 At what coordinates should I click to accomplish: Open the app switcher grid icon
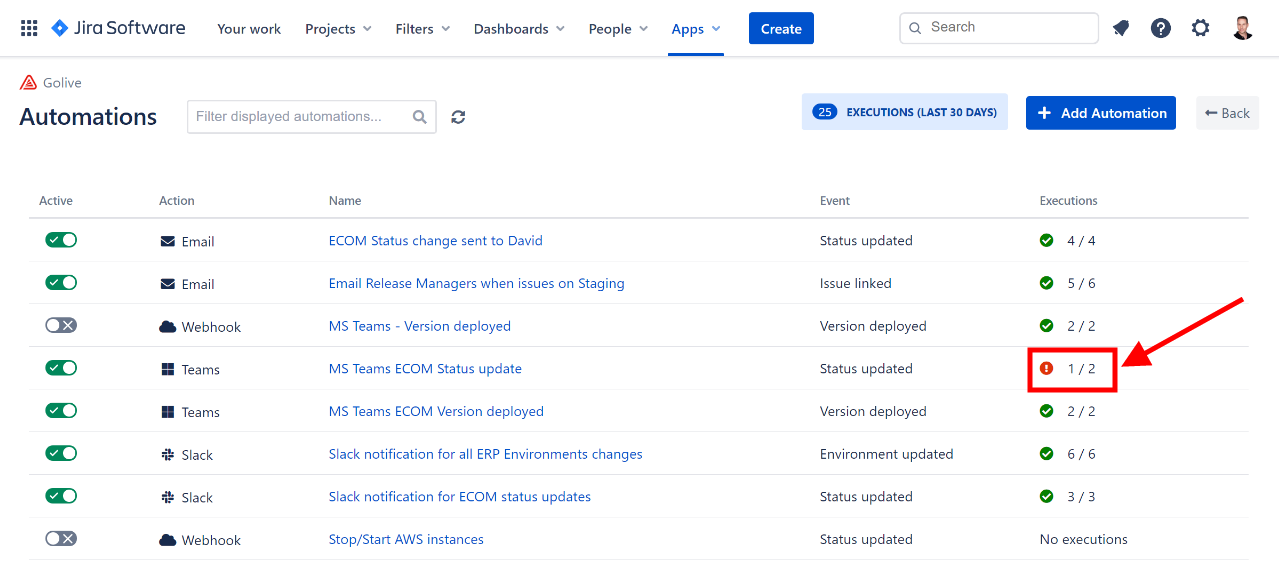coord(29,28)
